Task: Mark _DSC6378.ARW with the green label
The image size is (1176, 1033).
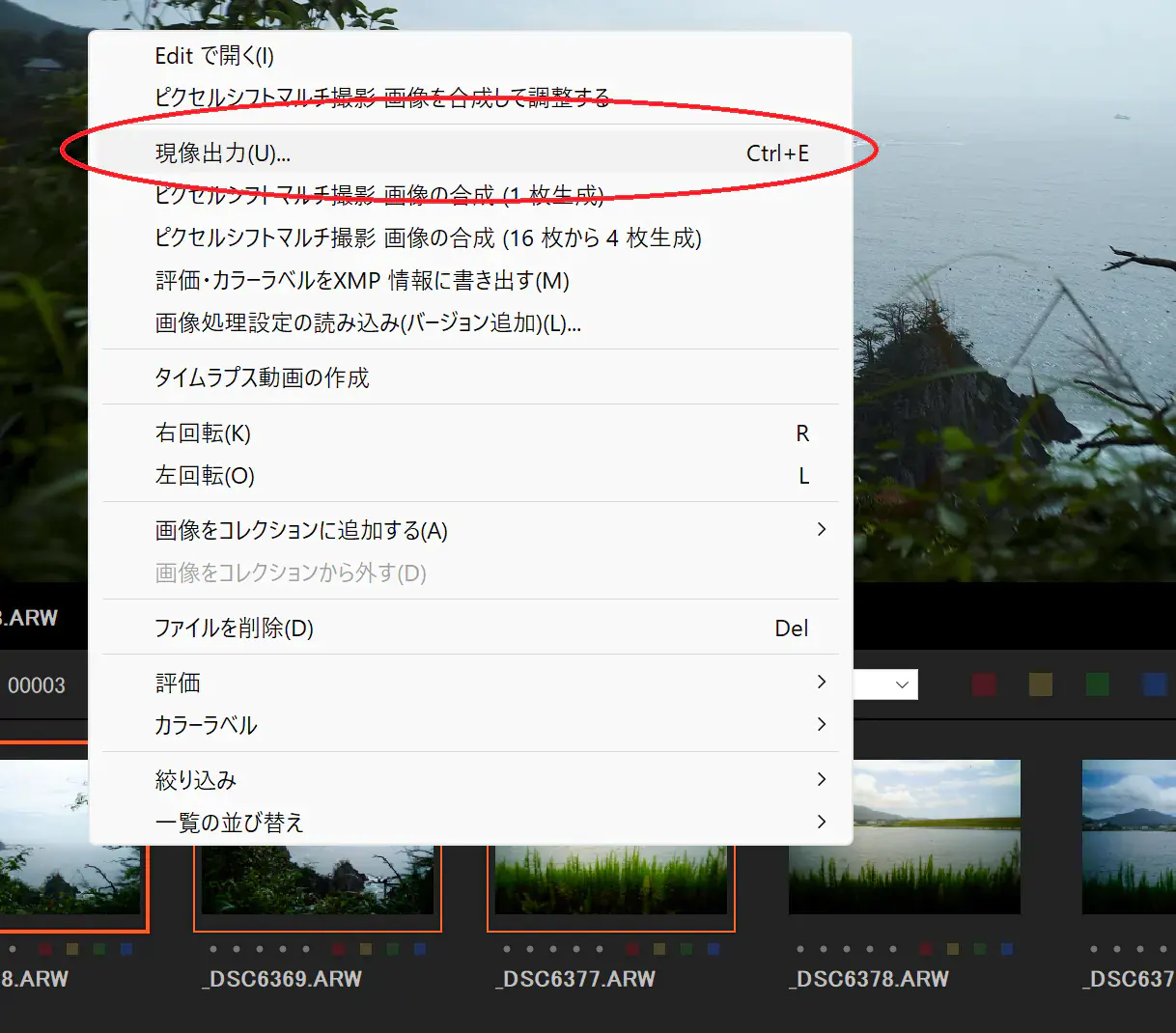Action: point(979,949)
